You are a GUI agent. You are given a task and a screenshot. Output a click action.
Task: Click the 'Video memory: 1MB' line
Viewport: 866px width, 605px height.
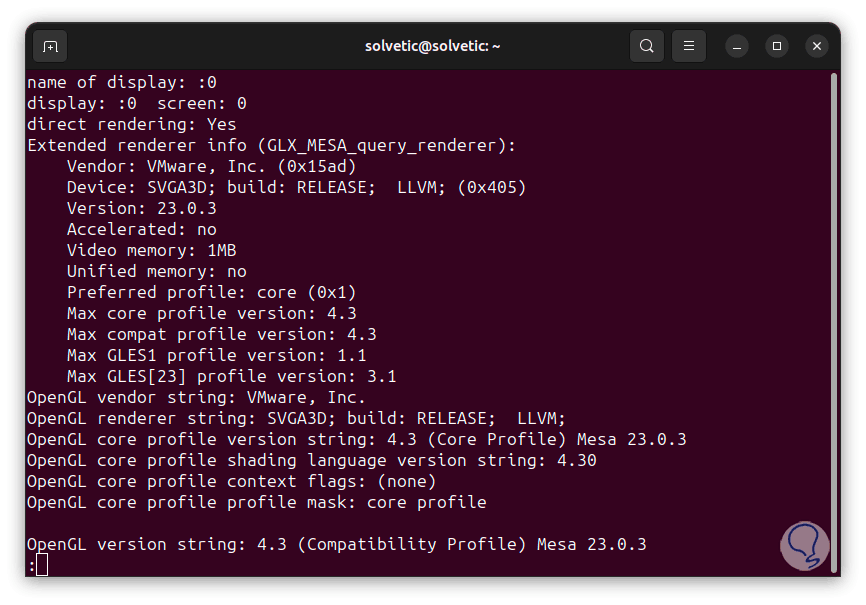[151, 250]
